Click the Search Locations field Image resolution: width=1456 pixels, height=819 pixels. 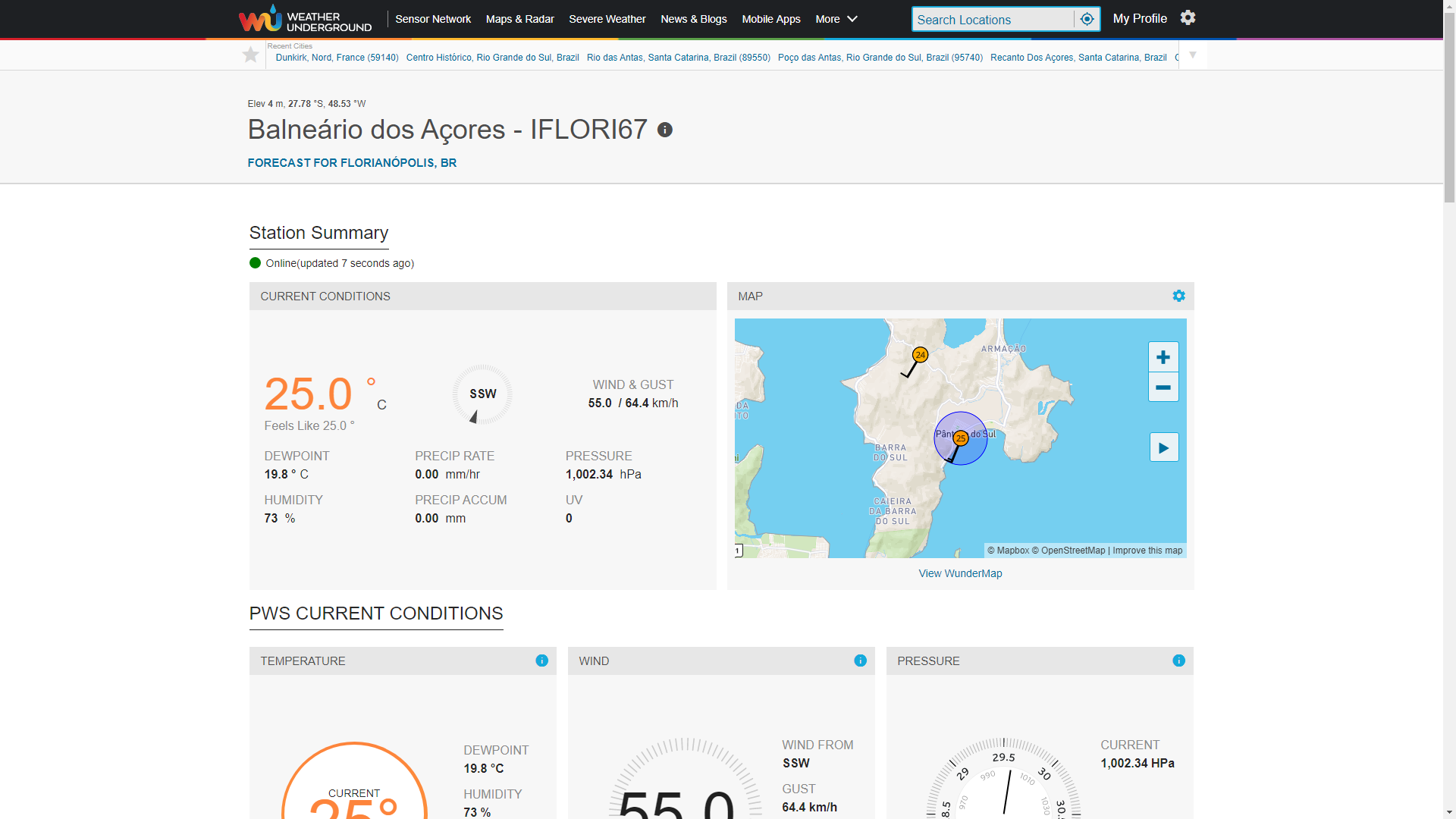tap(993, 20)
